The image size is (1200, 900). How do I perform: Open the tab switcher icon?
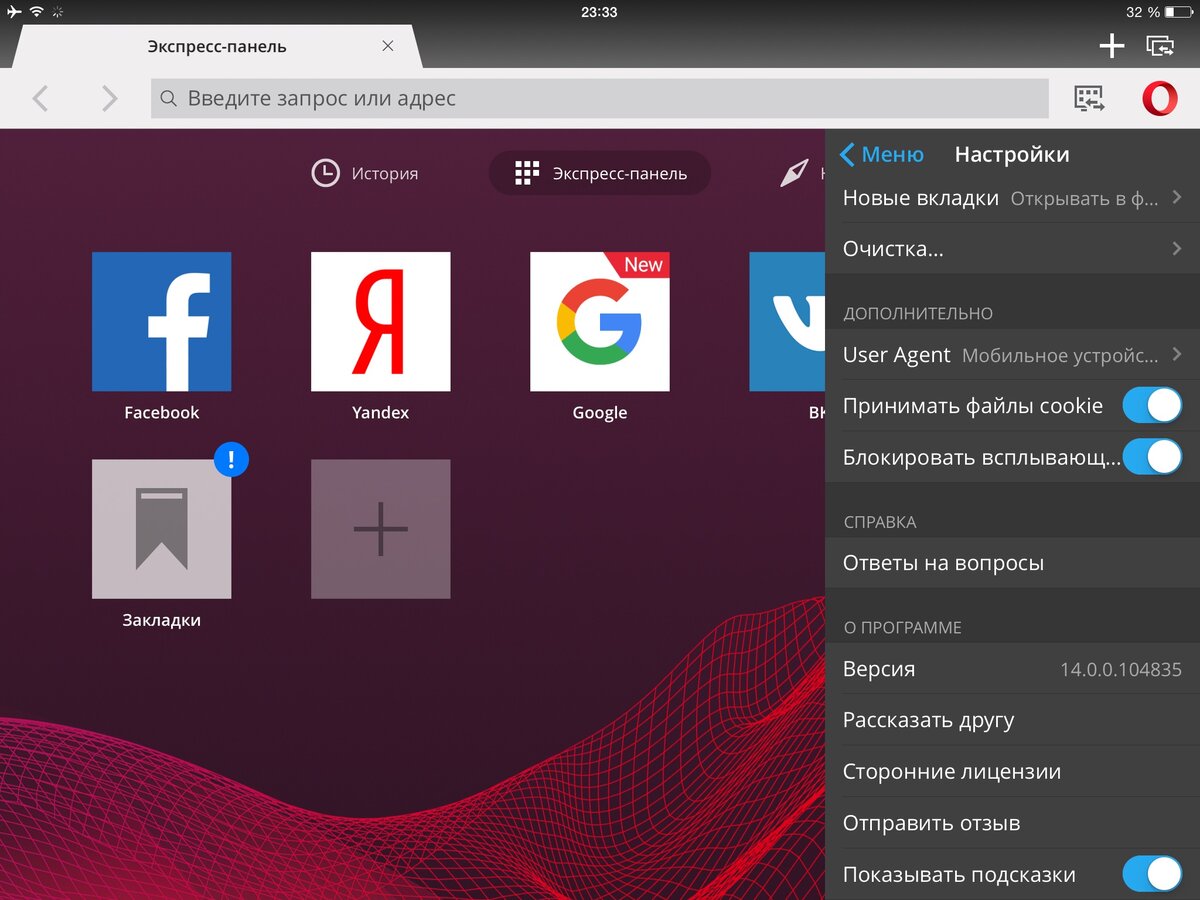pos(1160,46)
